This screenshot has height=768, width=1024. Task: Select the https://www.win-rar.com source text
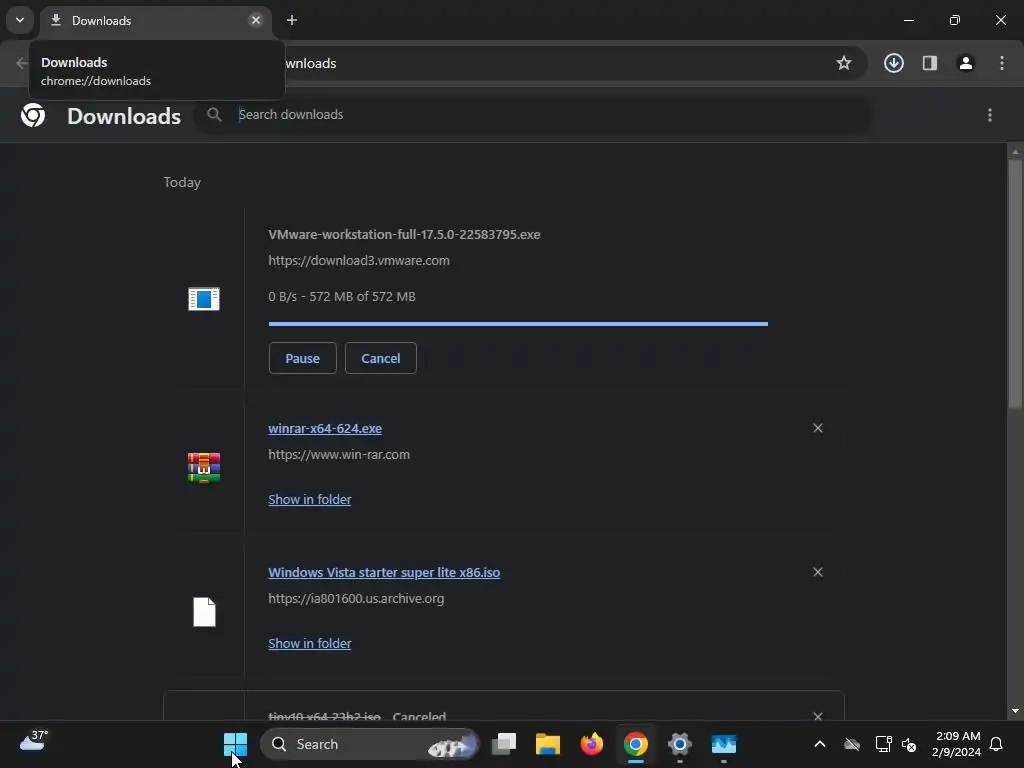[x=339, y=455]
